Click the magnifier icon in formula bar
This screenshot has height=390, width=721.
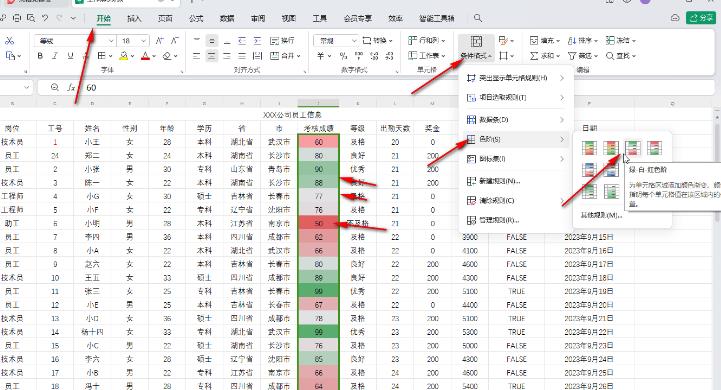tap(55, 87)
